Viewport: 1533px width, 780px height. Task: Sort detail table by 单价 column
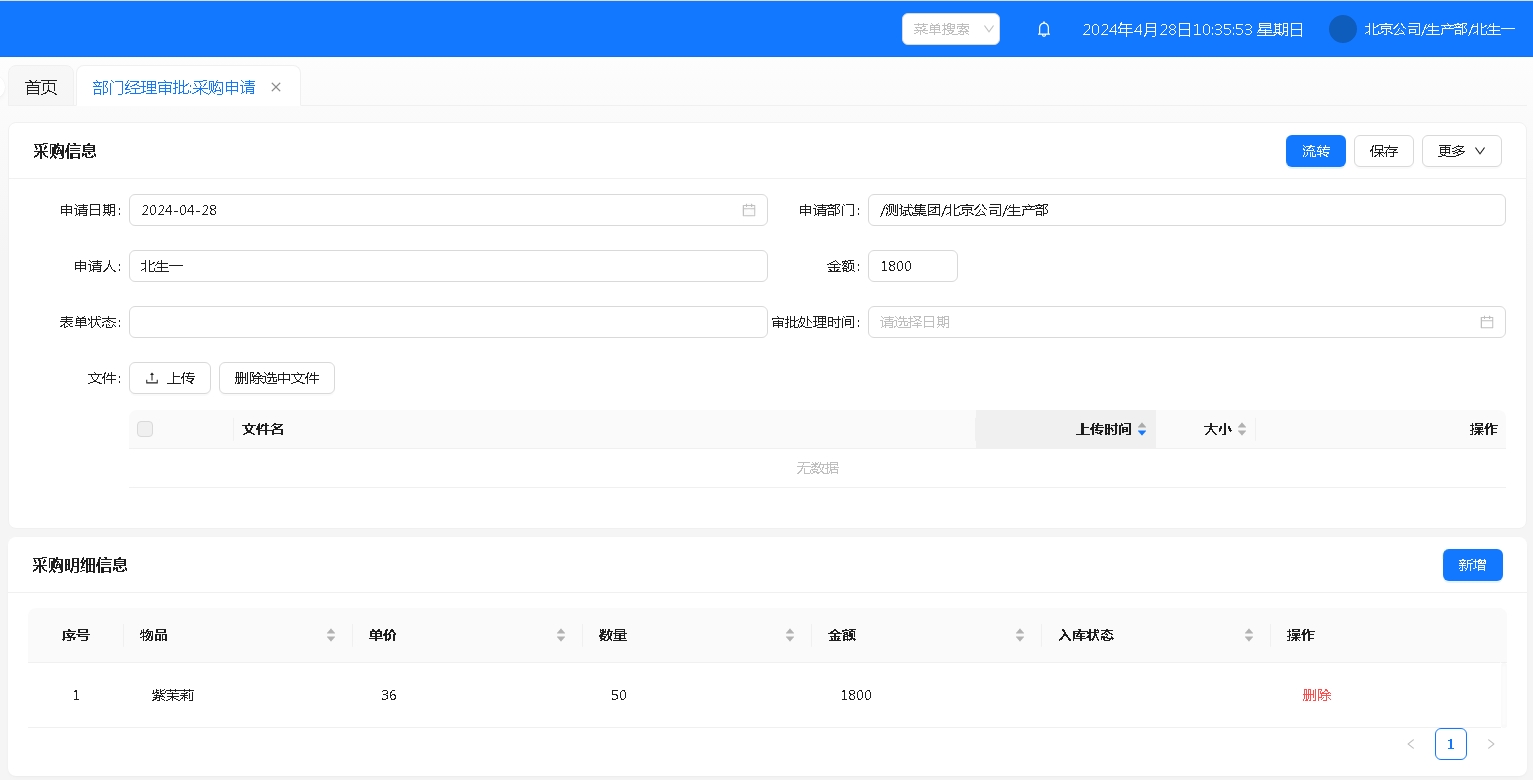(561, 635)
